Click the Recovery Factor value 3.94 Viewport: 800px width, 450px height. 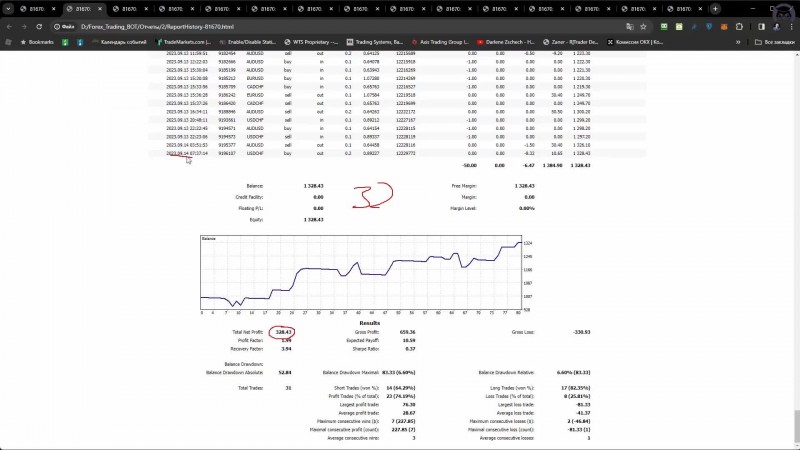[x=286, y=349]
